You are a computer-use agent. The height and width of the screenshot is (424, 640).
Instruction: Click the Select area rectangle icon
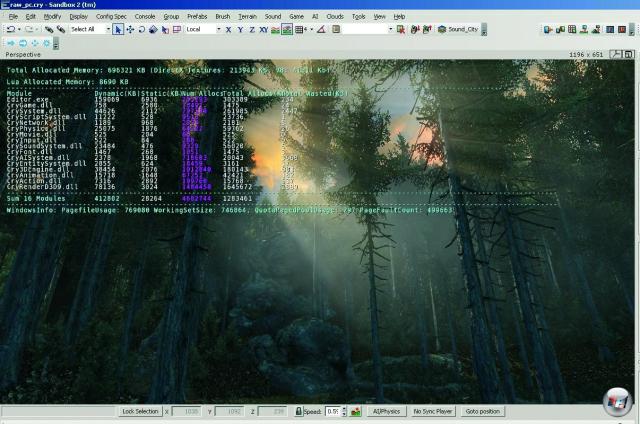point(177,29)
